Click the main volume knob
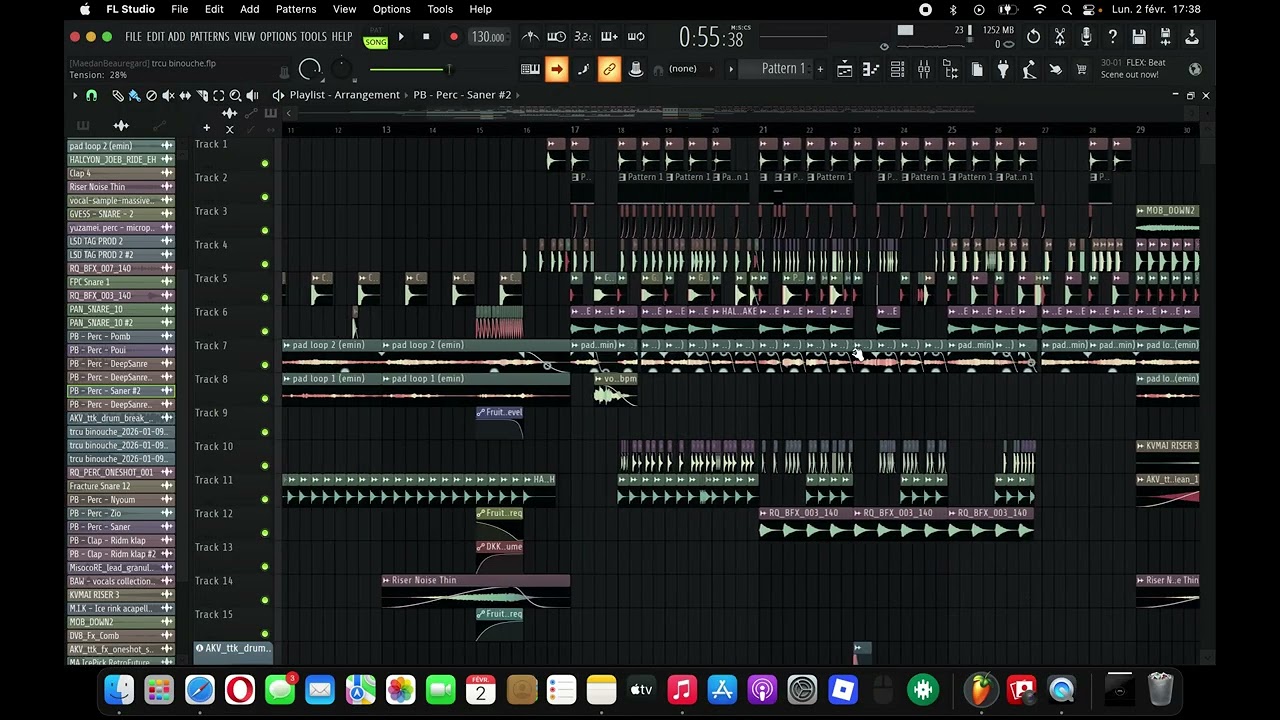Screen dimensions: 1280x720 point(310,69)
